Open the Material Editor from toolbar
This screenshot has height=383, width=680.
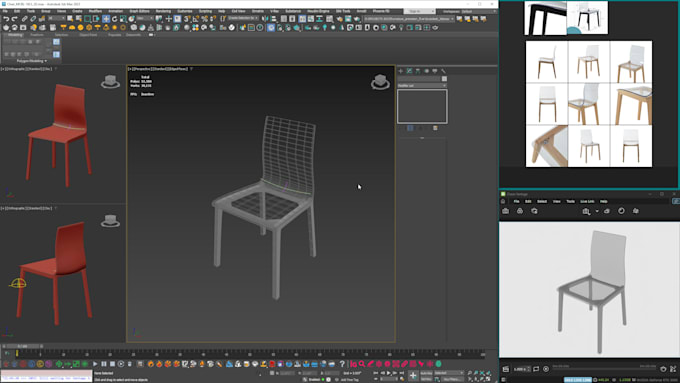click(x=330, y=19)
